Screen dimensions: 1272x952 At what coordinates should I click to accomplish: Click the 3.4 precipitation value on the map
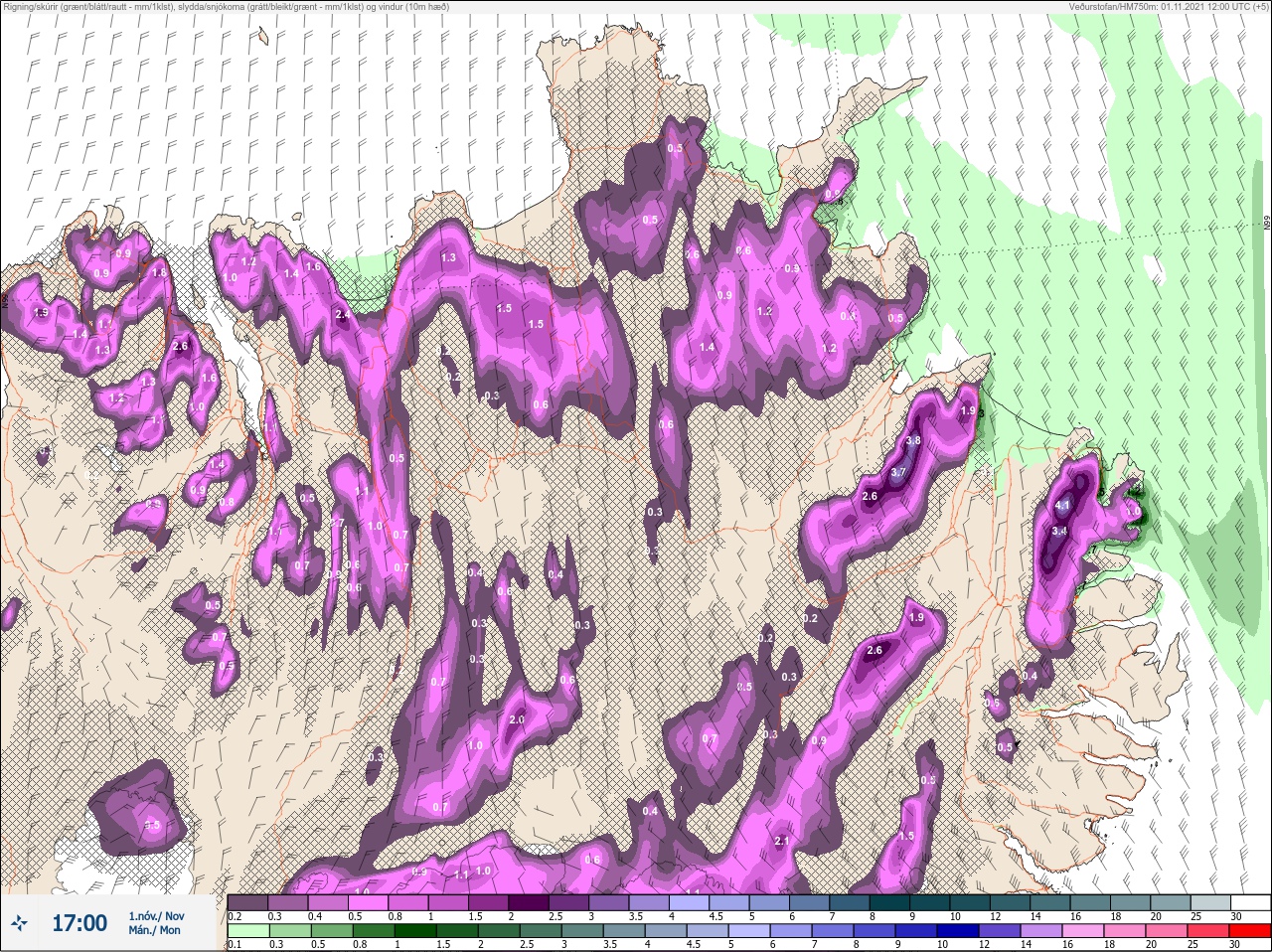coord(1059,532)
